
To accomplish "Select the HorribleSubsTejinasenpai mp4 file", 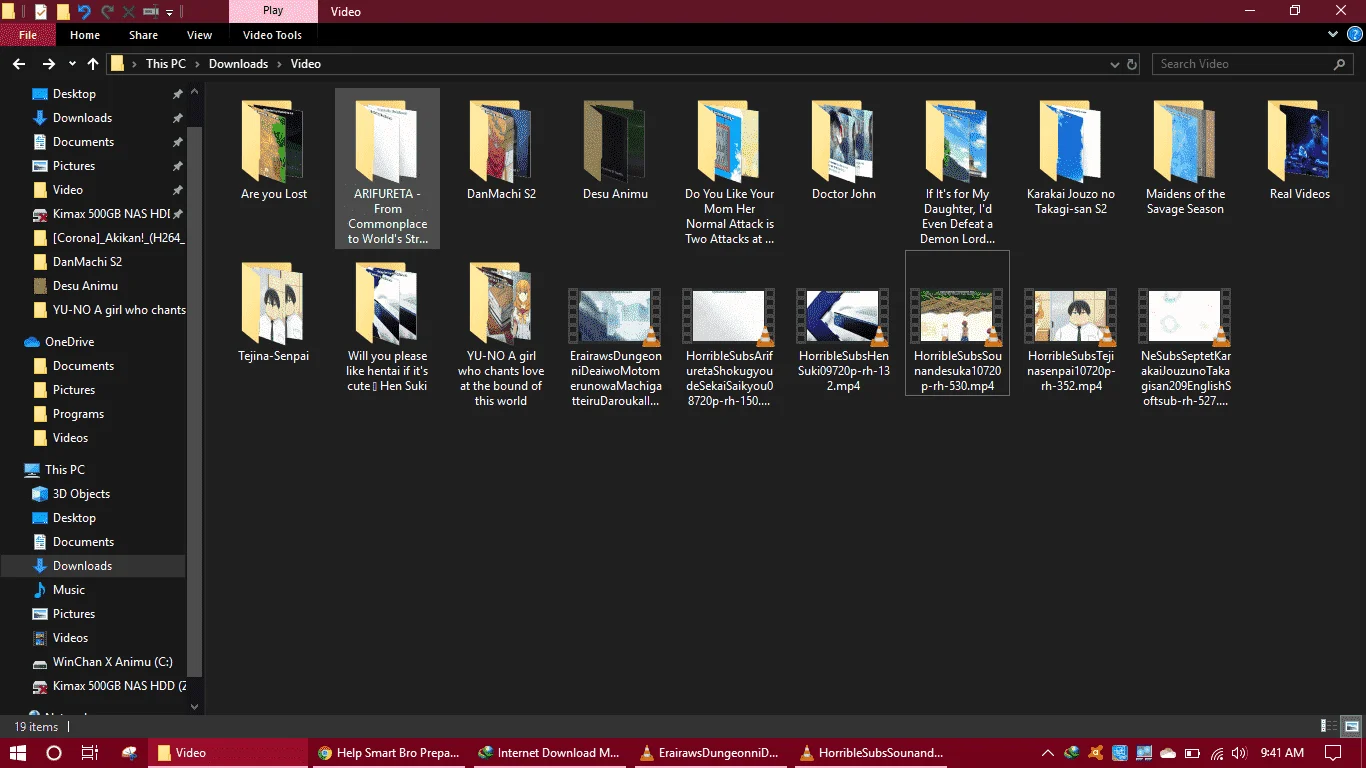I will (x=1071, y=340).
